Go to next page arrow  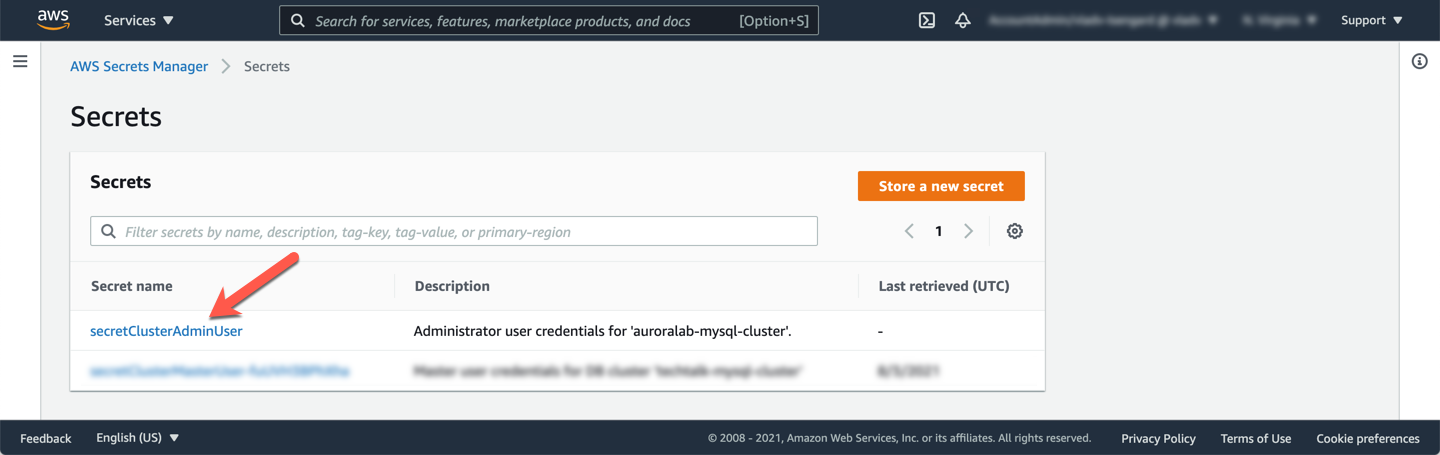coord(968,231)
